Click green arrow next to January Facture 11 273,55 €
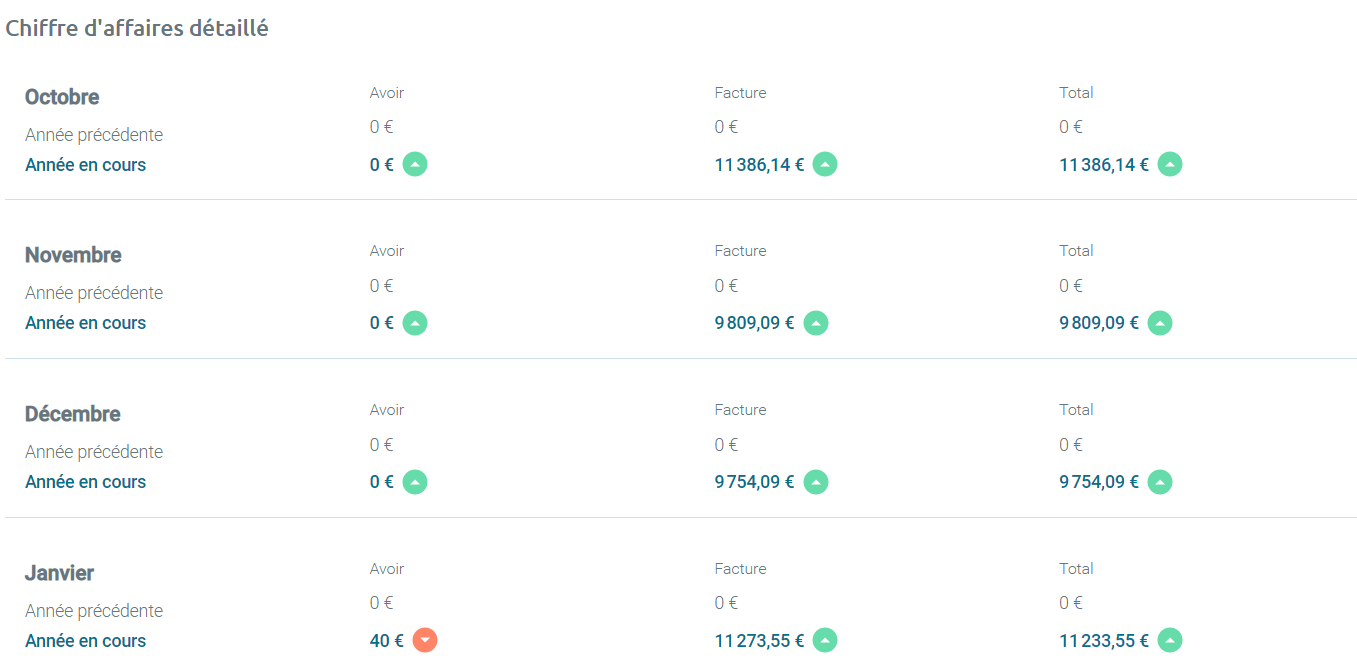Viewport: 1357px width, 670px height. [825, 641]
